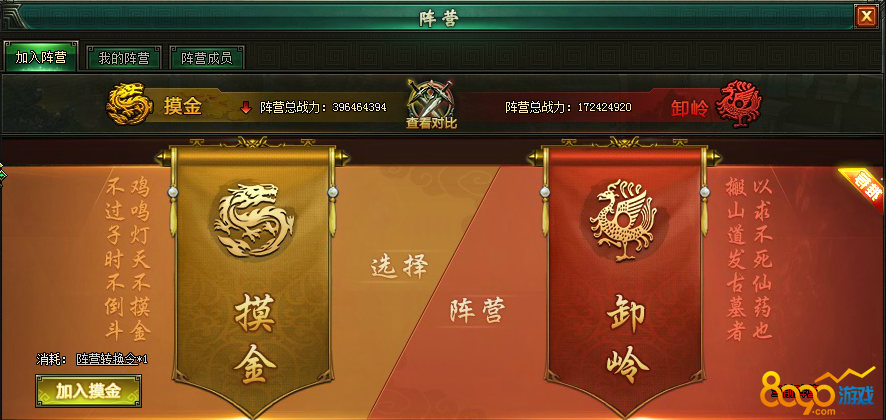Screen dimensions: 886x420
Task: Choose the 摸金 calligraphy on the gold banner
Action: (x=254, y=339)
